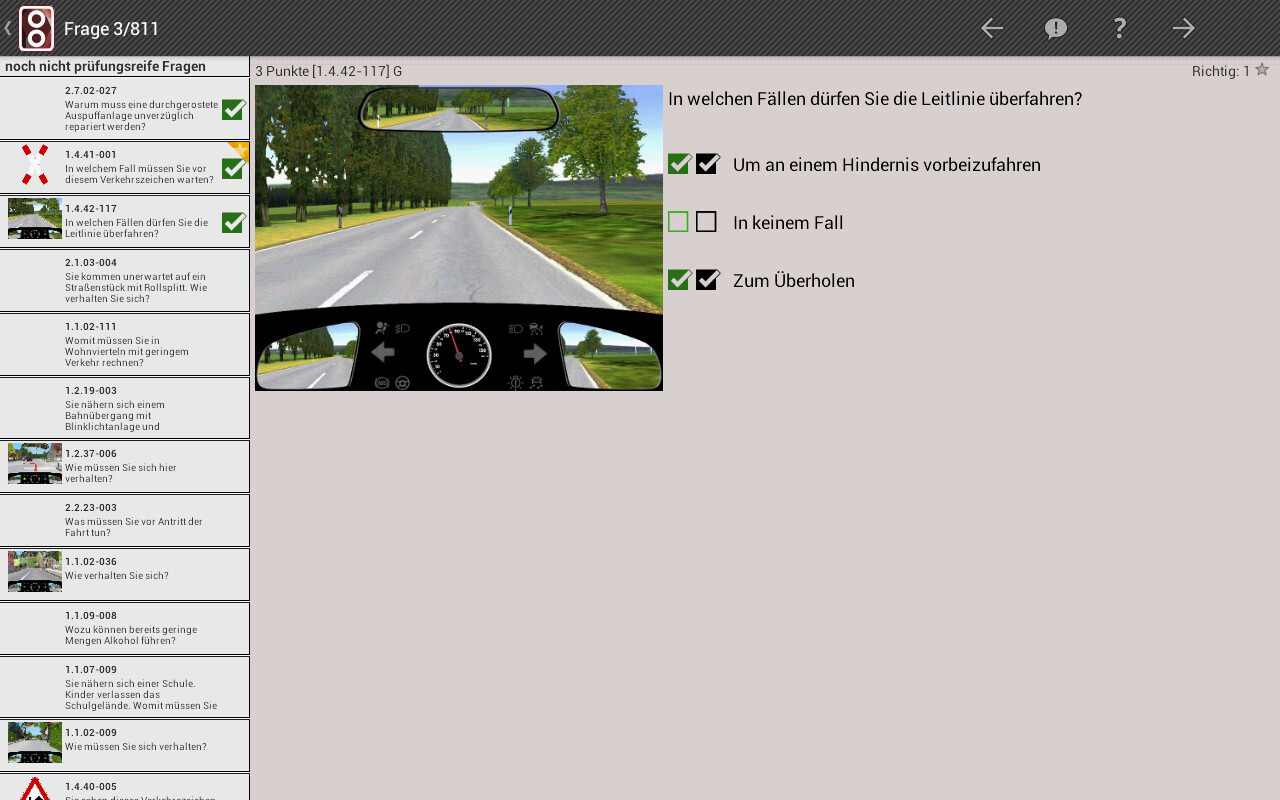Open question 2.1.03-004 about Rollsplitt
1280x800 pixels.
[x=124, y=280]
